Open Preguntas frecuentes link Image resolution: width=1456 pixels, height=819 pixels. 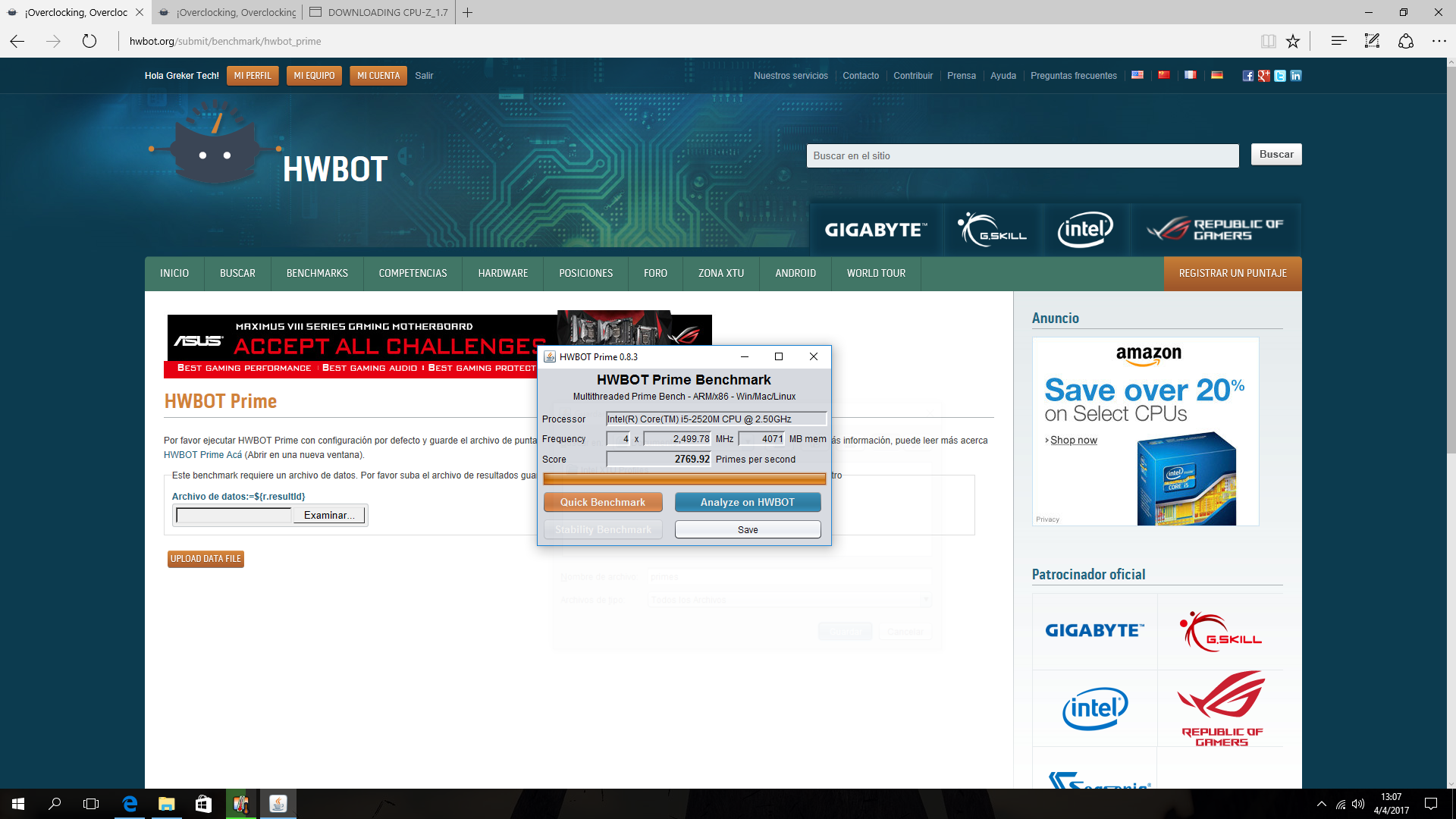pyautogui.click(x=1074, y=76)
